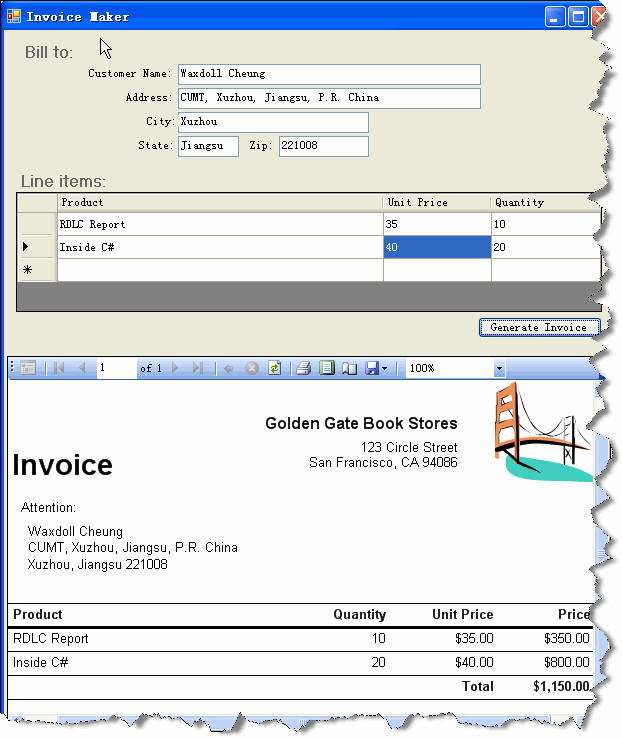Screen dimensions: 622x738
Task: Go to next report page
Action: pyautogui.click(x=175, y=368)
